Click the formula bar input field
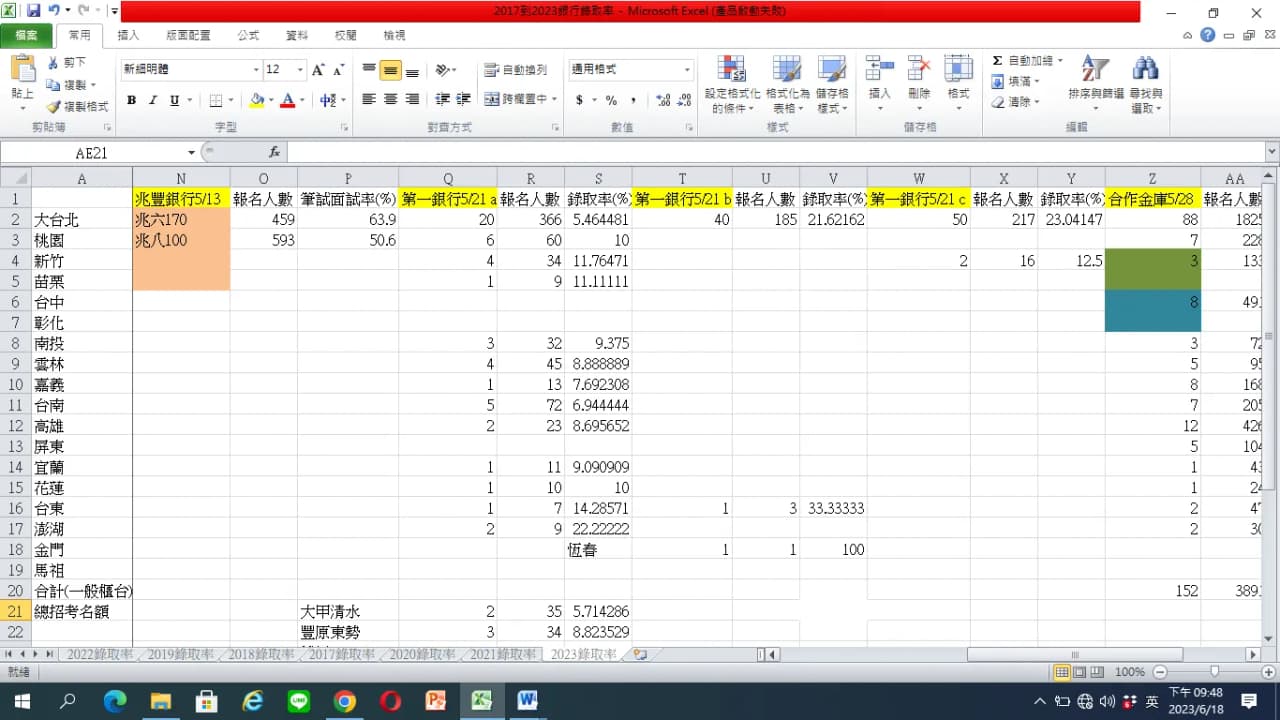This screenshot has height=720, width=1280. (775, 153)
